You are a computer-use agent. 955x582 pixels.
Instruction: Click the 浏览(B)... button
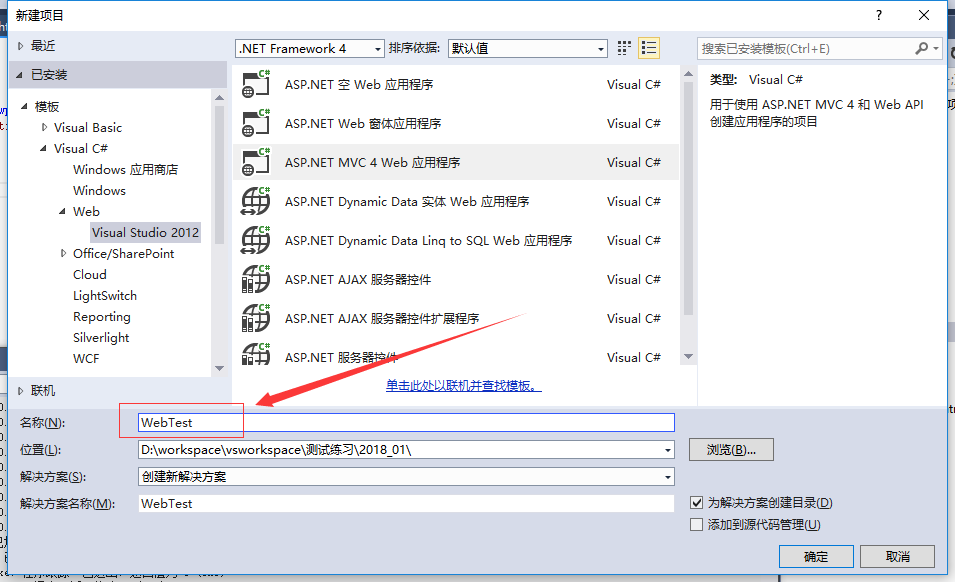[731, 450]
